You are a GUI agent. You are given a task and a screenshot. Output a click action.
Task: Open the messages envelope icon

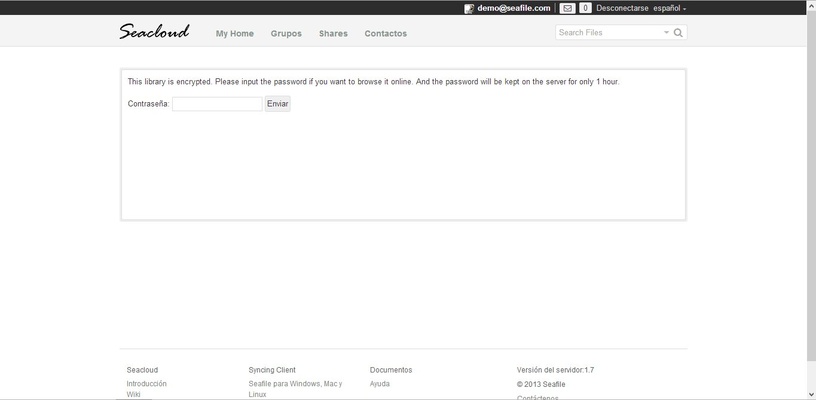point(567,8)
